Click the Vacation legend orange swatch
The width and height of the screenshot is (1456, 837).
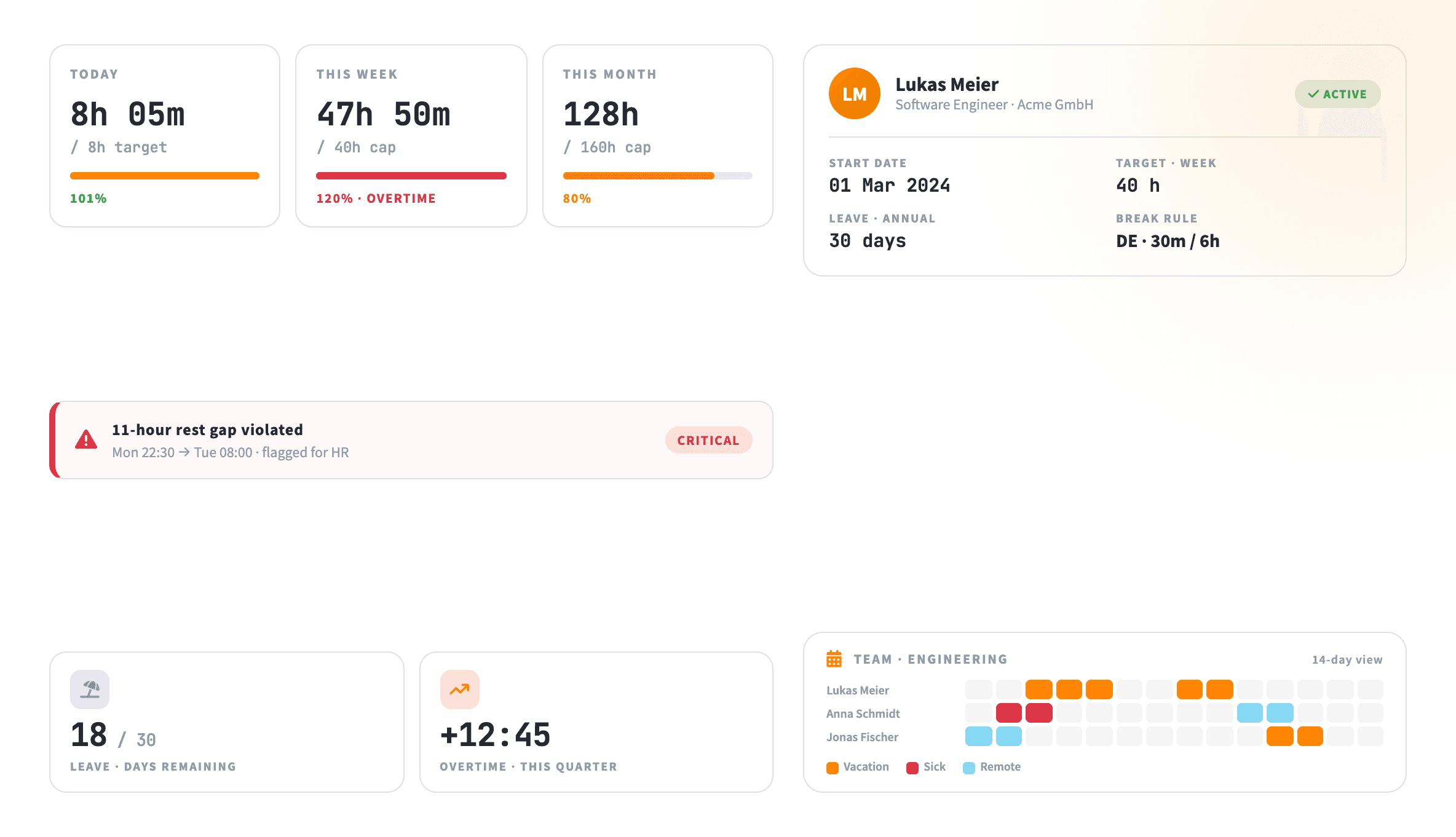coord(832,768)
